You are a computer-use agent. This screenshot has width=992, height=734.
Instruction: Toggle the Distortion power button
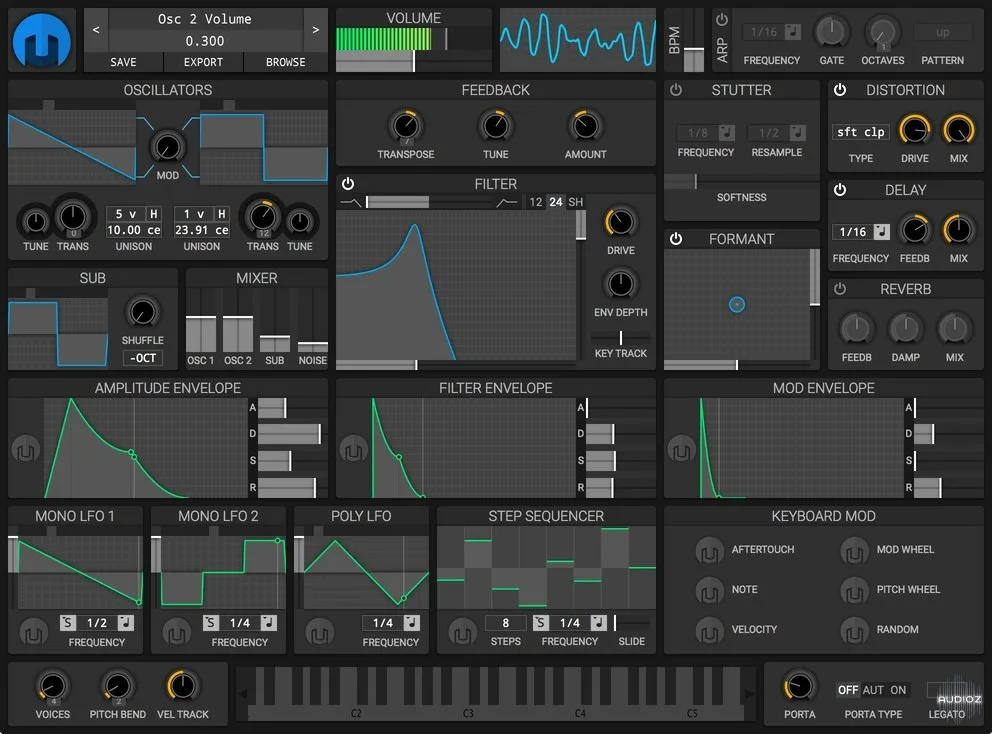click(x=840, y=90)
